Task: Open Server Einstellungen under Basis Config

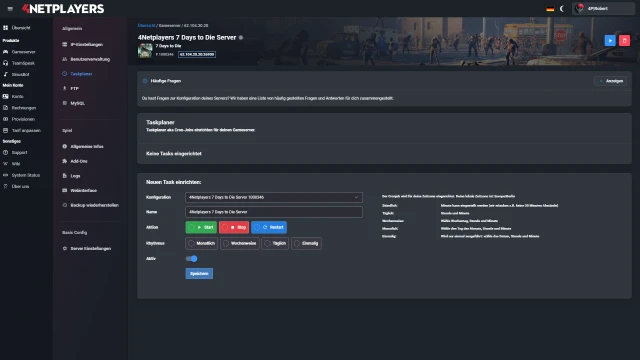Action: [87, 249]
